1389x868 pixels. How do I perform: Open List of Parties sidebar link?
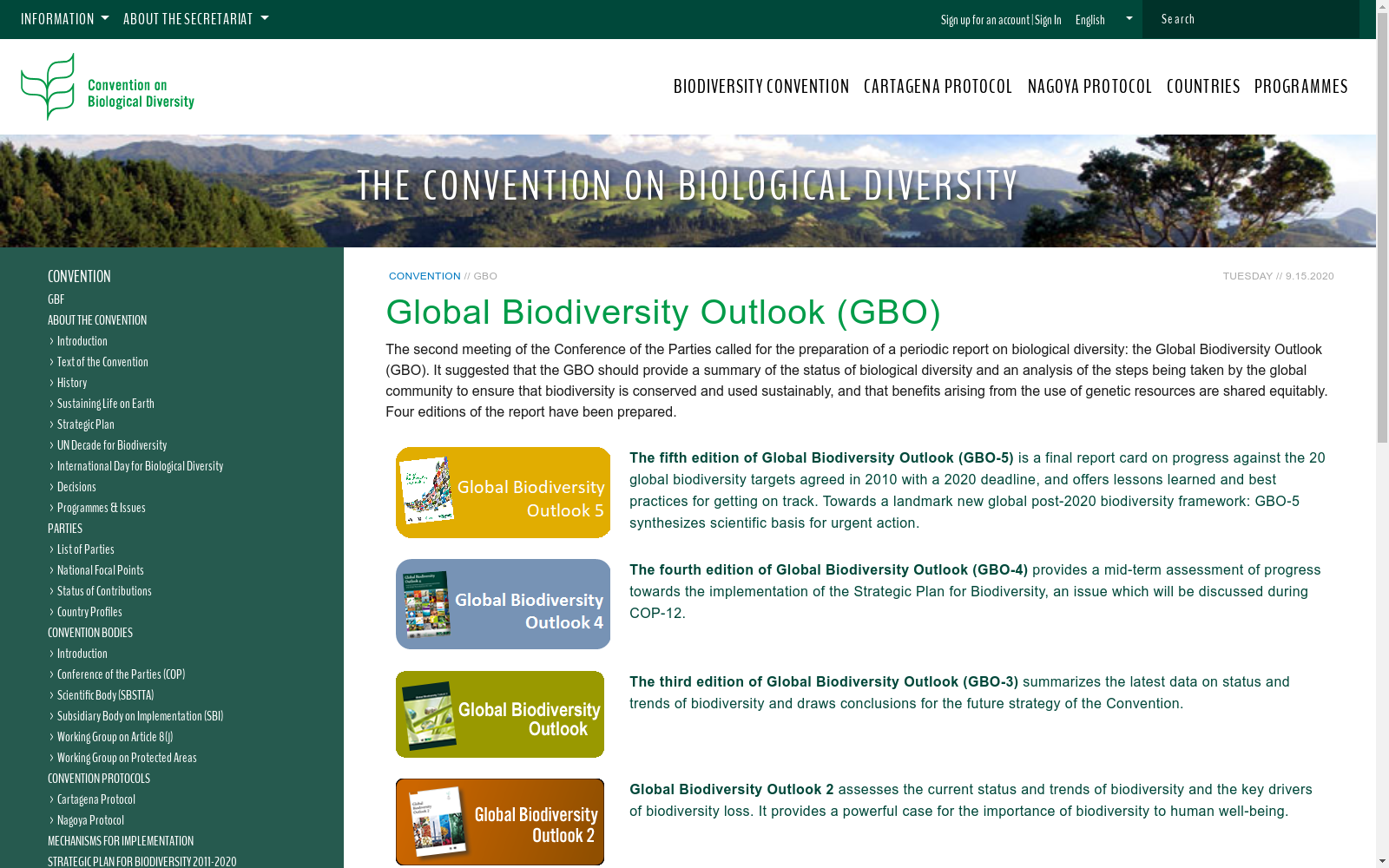[x=86, y=549]
